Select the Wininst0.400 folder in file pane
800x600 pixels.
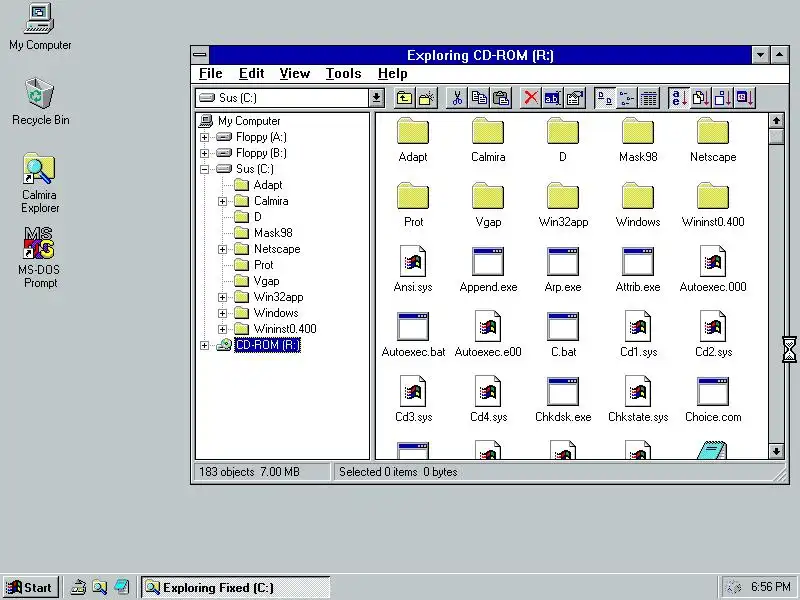pos(713,205)
